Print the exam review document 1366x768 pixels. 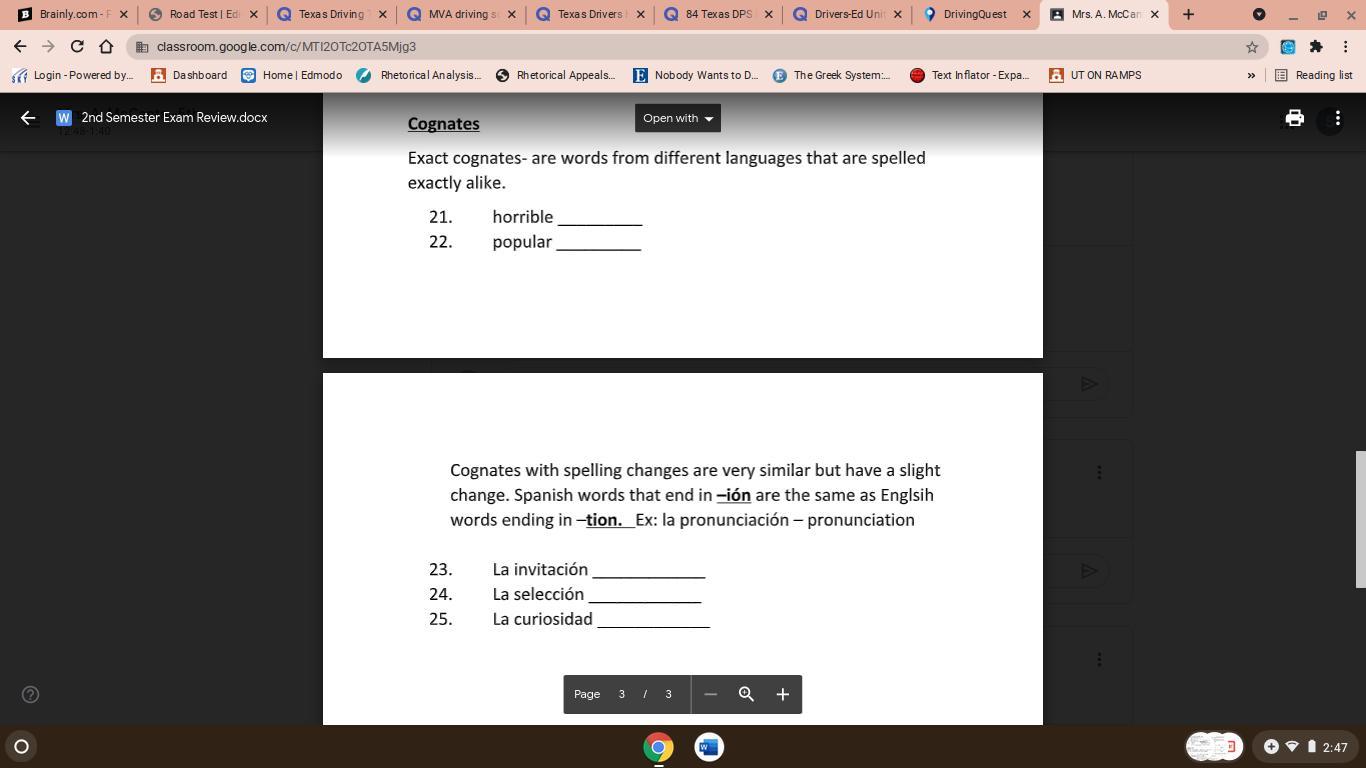coord(1295,118)
